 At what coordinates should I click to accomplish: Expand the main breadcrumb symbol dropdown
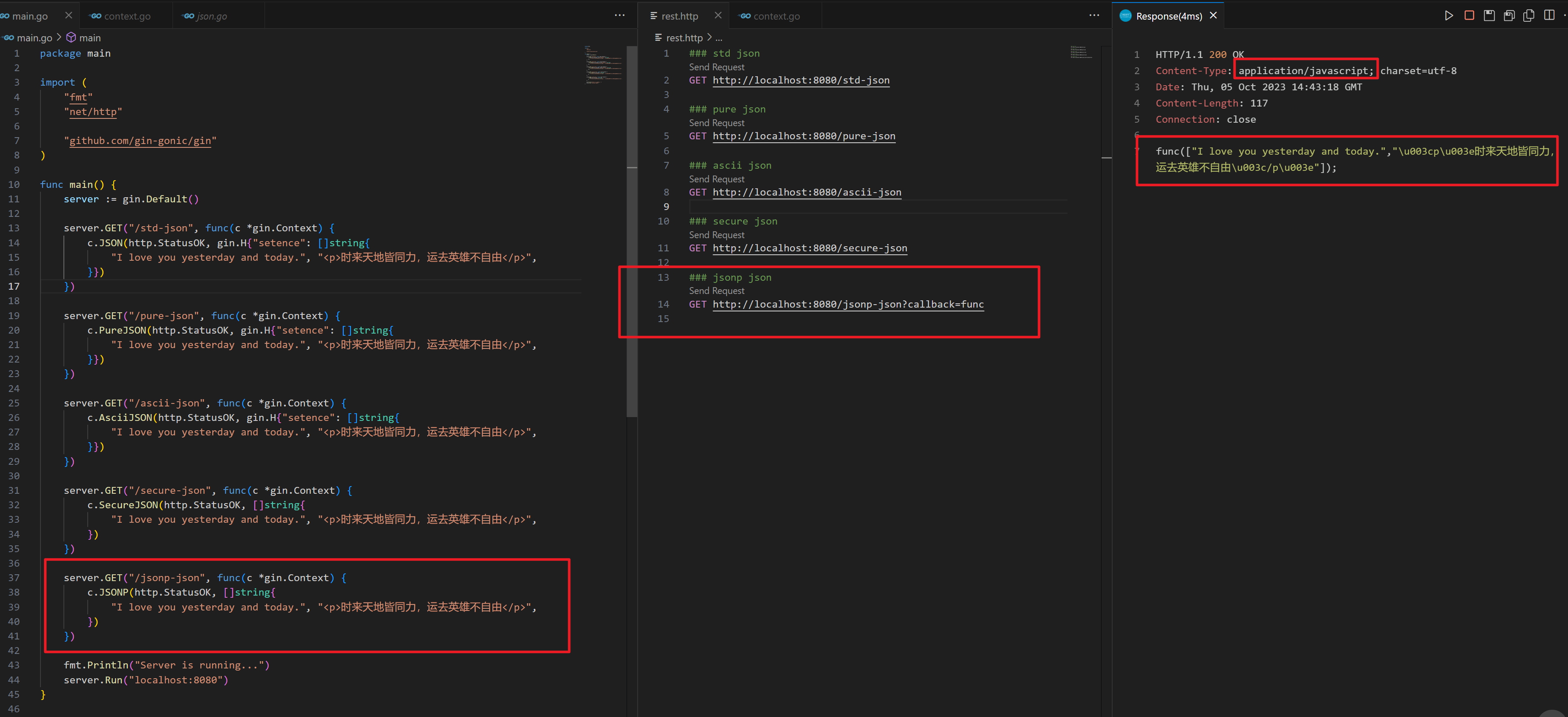[89, 38]
